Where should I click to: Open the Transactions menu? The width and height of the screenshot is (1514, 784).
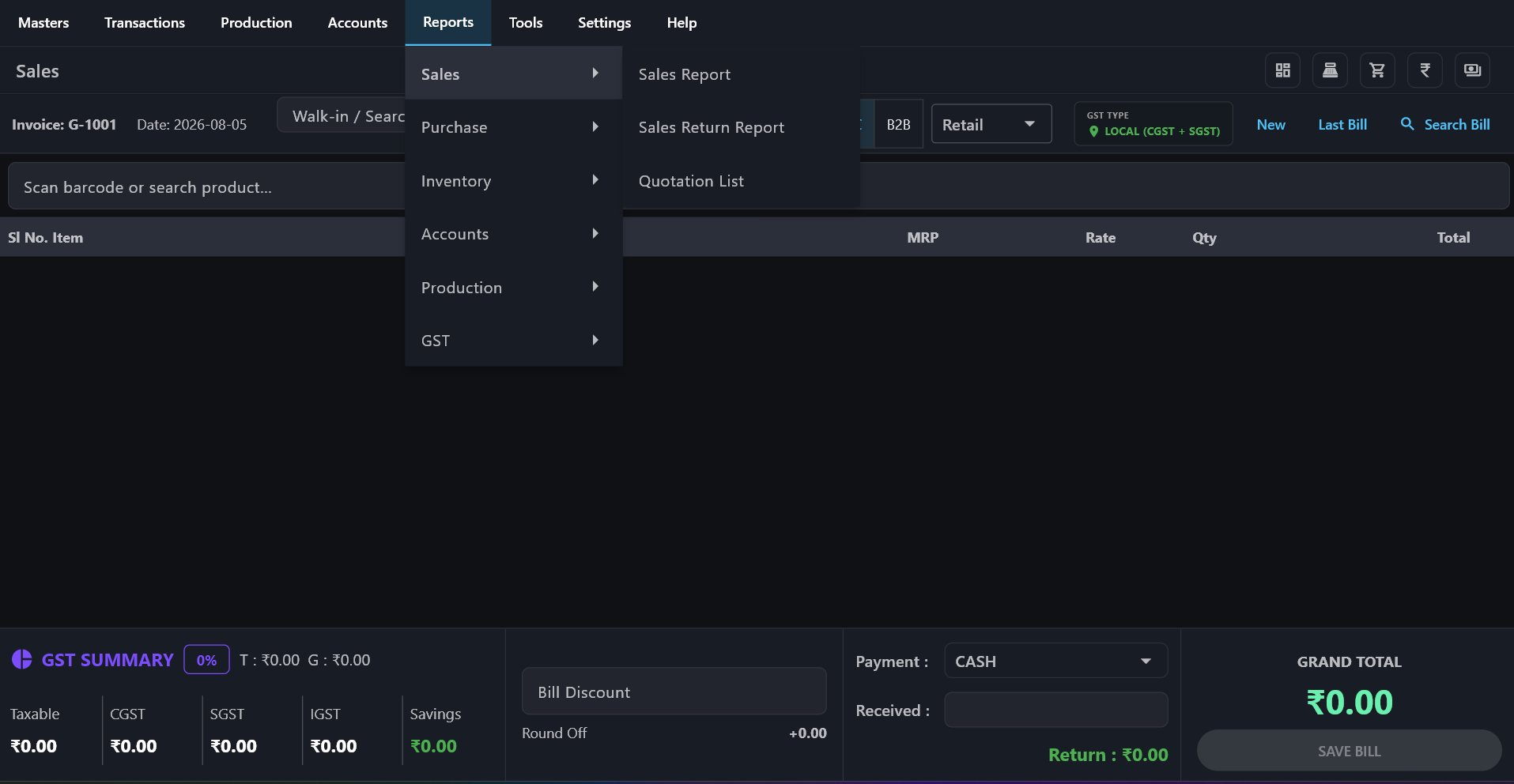coord(145,22)
